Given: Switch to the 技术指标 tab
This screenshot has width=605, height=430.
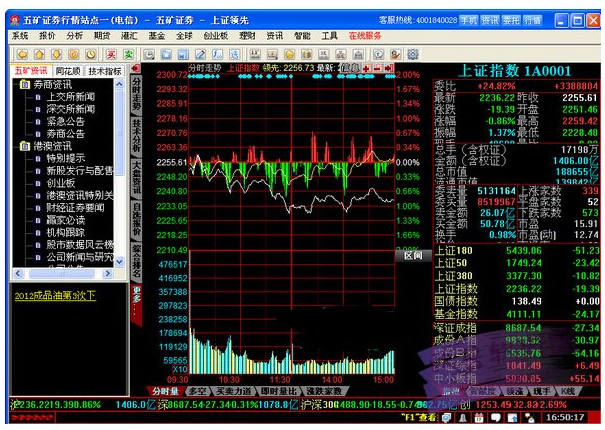Looking at the screenshot, I should click(105, 71).
